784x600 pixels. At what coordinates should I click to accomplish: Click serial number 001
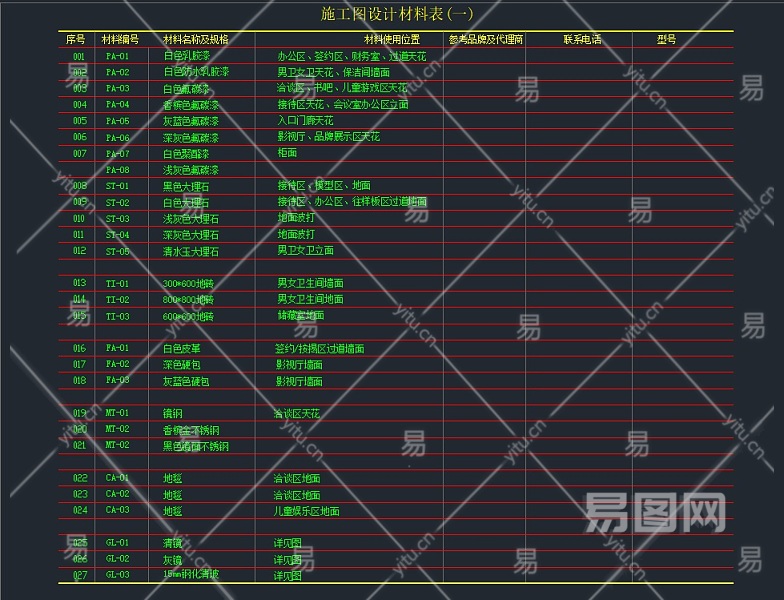tap(80, 56)
